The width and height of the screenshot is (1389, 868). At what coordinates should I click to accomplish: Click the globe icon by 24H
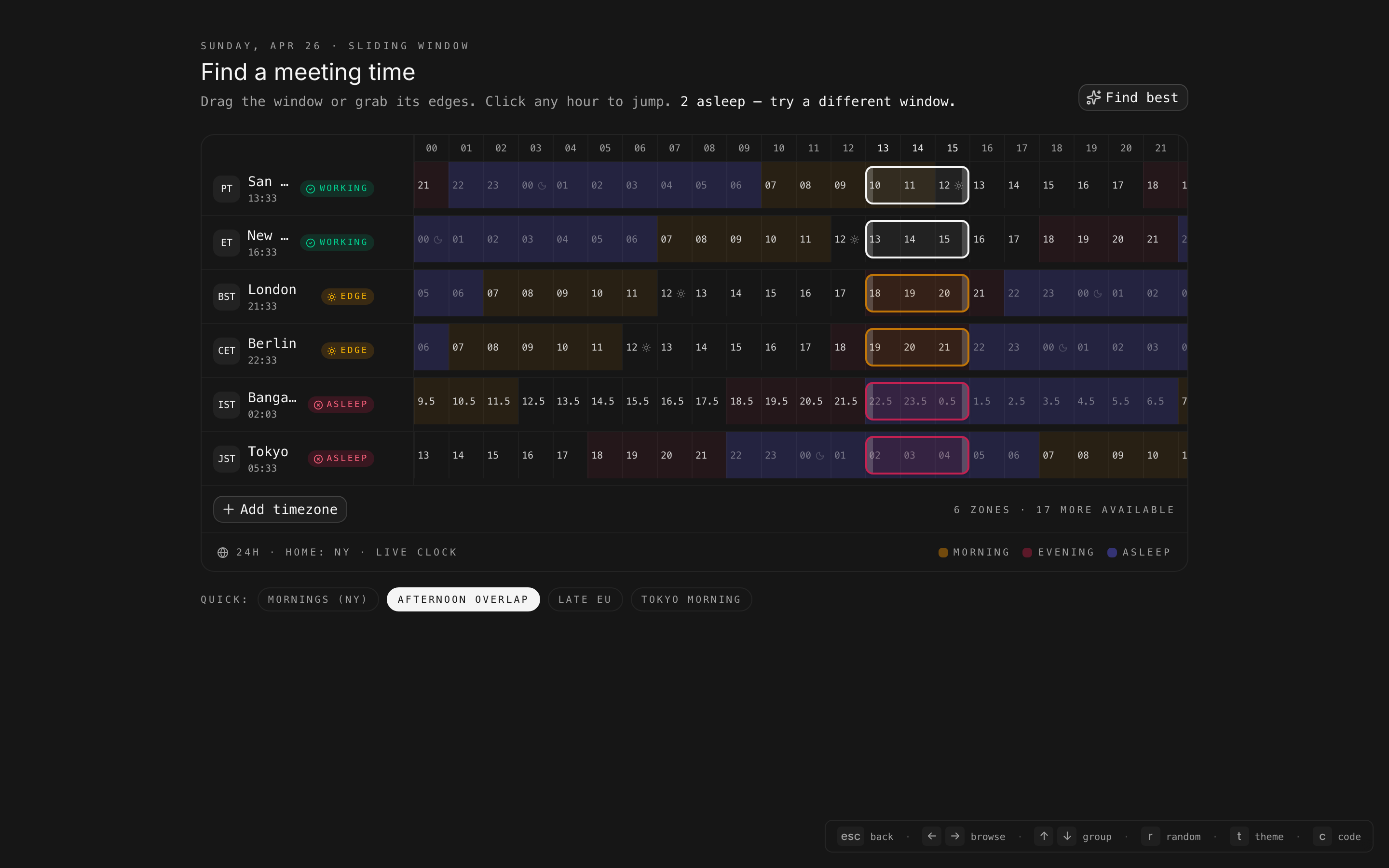[223, 552]
